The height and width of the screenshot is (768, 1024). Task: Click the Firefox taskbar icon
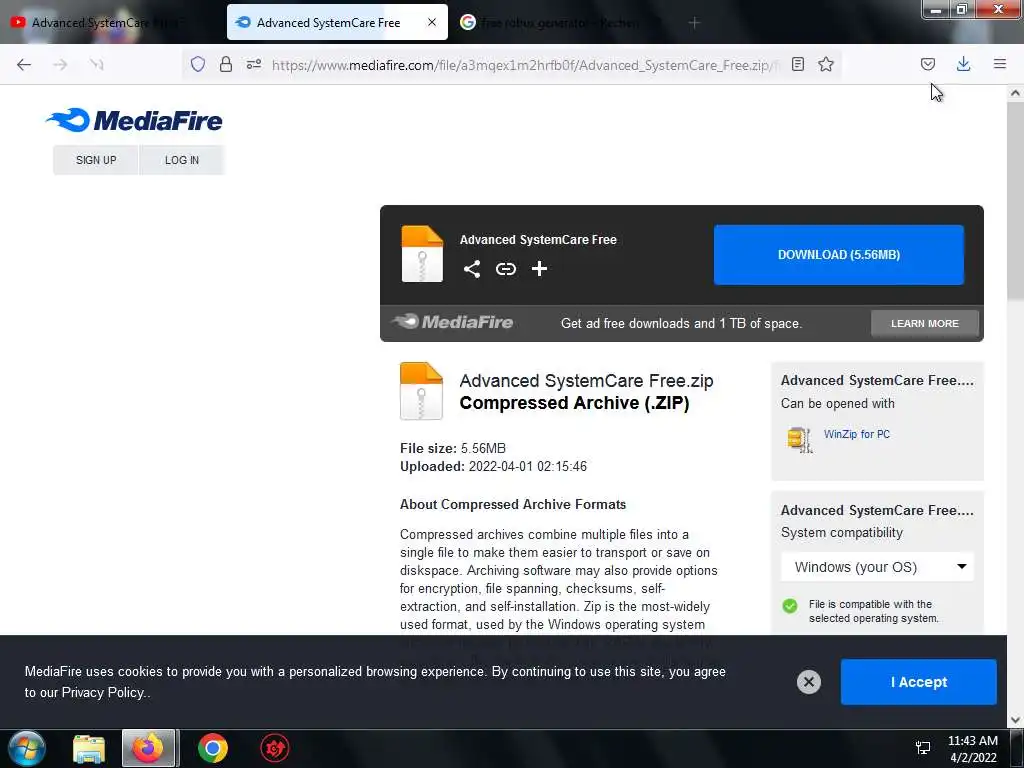click(149, 748)
